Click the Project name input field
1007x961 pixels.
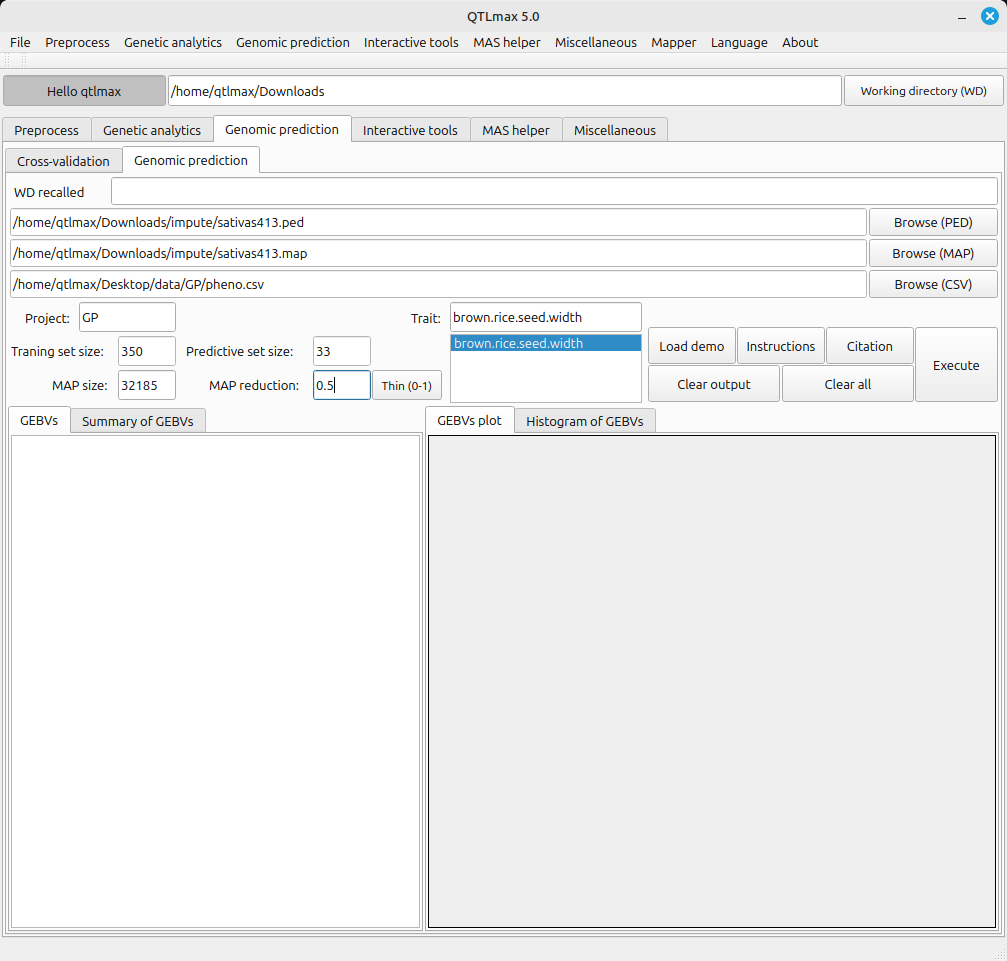tap(127, 318)
